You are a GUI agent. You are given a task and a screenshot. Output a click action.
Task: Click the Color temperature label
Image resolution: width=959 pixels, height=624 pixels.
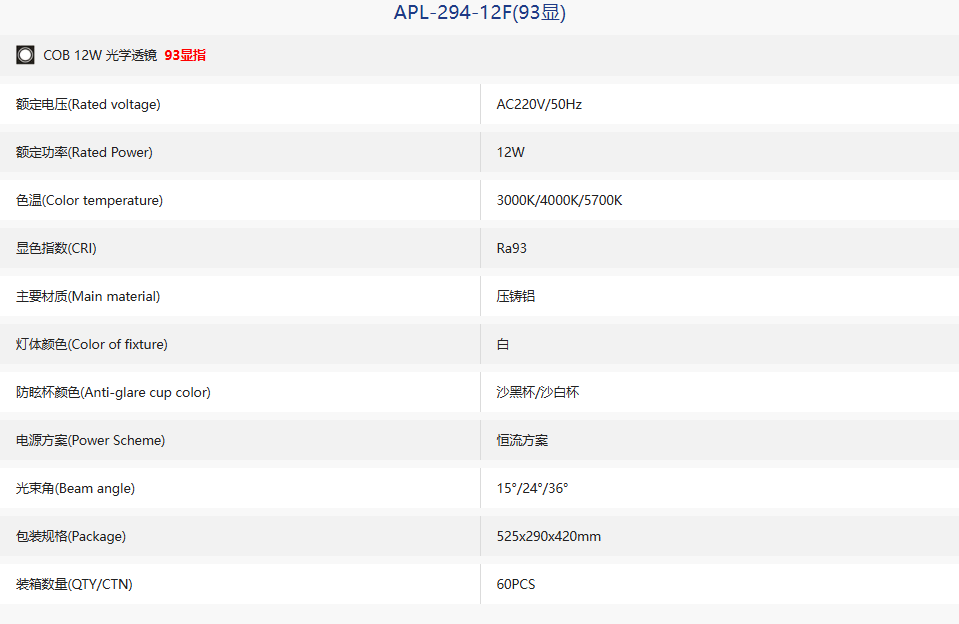89,200
